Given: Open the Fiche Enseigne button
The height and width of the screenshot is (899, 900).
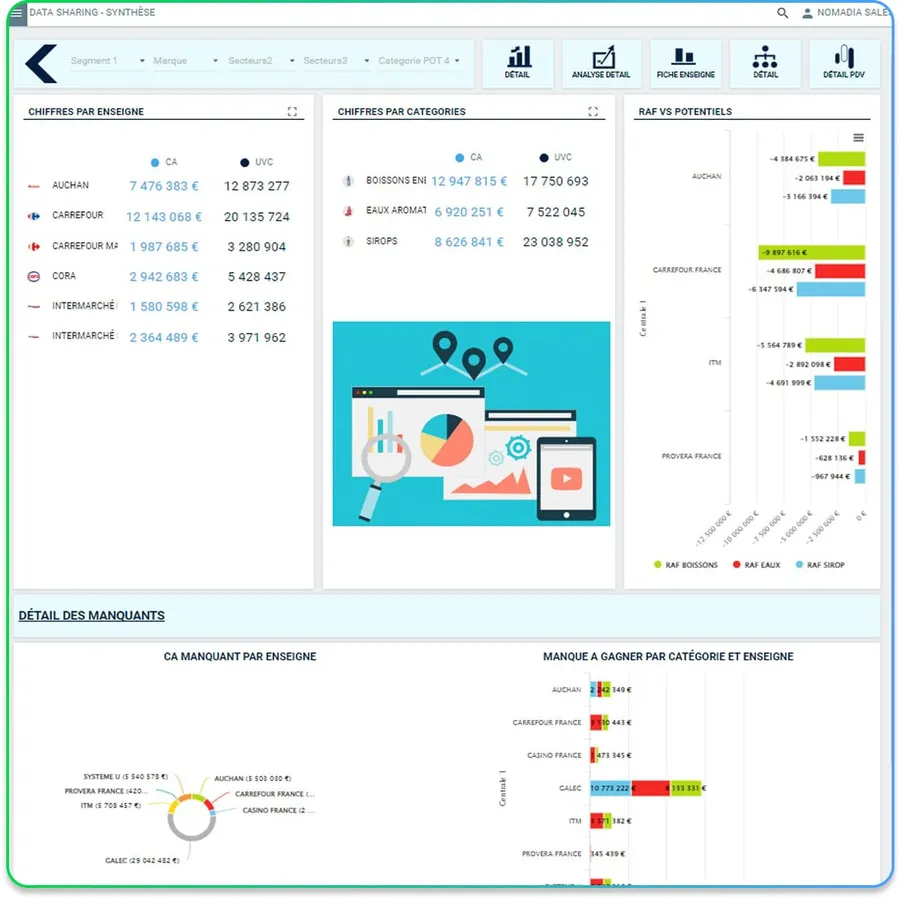Looking at the screenshot, I should tap(685, 63).
